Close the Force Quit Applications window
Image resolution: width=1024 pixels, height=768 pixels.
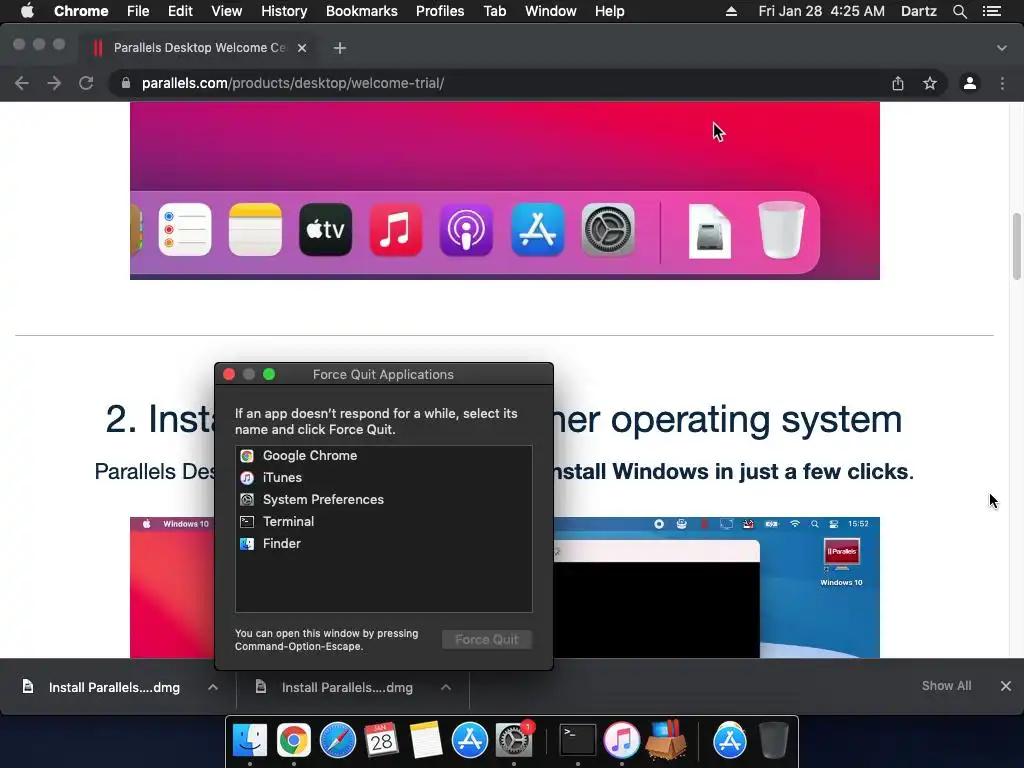coord(229,374)
